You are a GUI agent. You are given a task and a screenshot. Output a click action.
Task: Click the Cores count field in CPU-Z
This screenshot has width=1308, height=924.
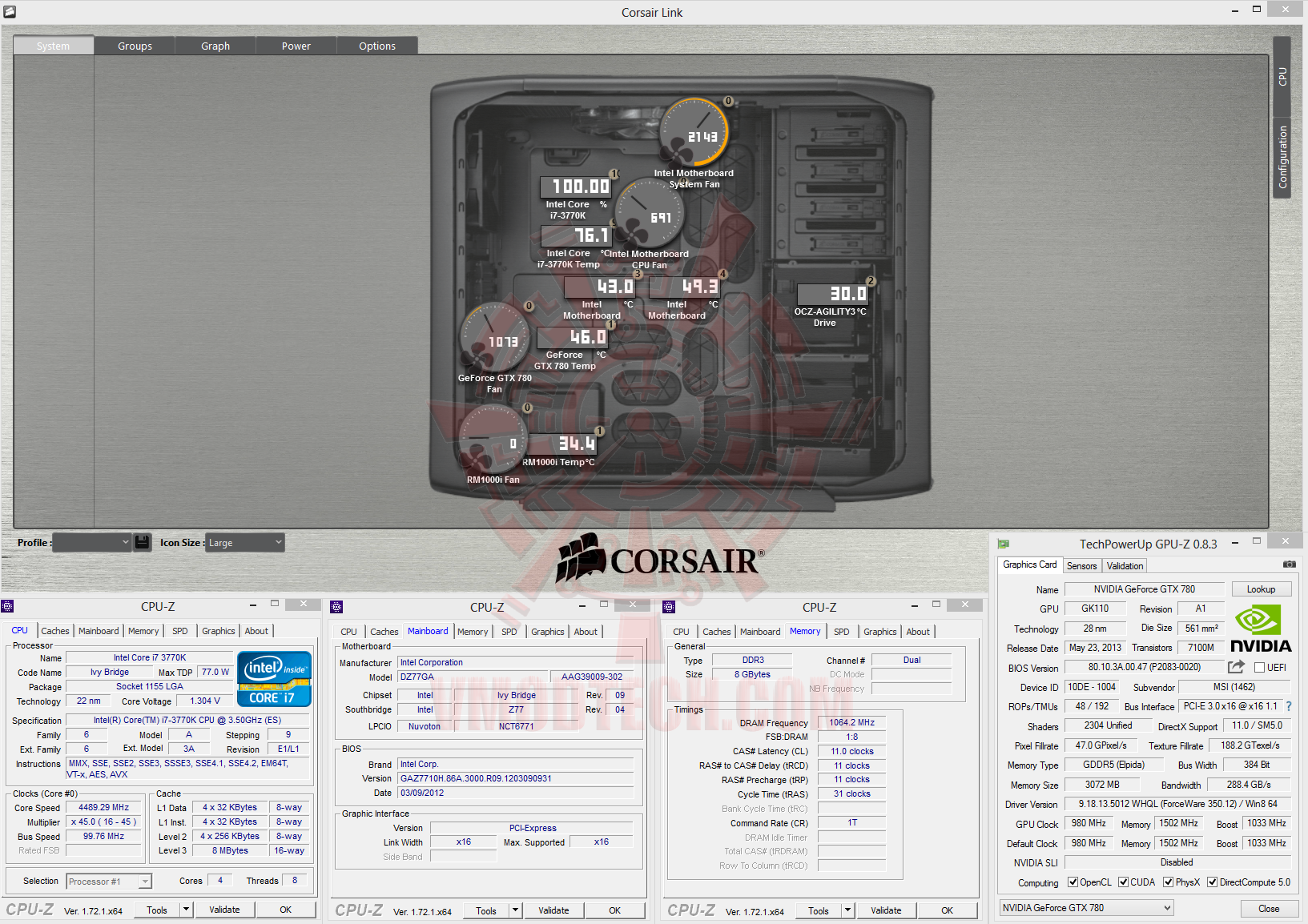[220, 881]
